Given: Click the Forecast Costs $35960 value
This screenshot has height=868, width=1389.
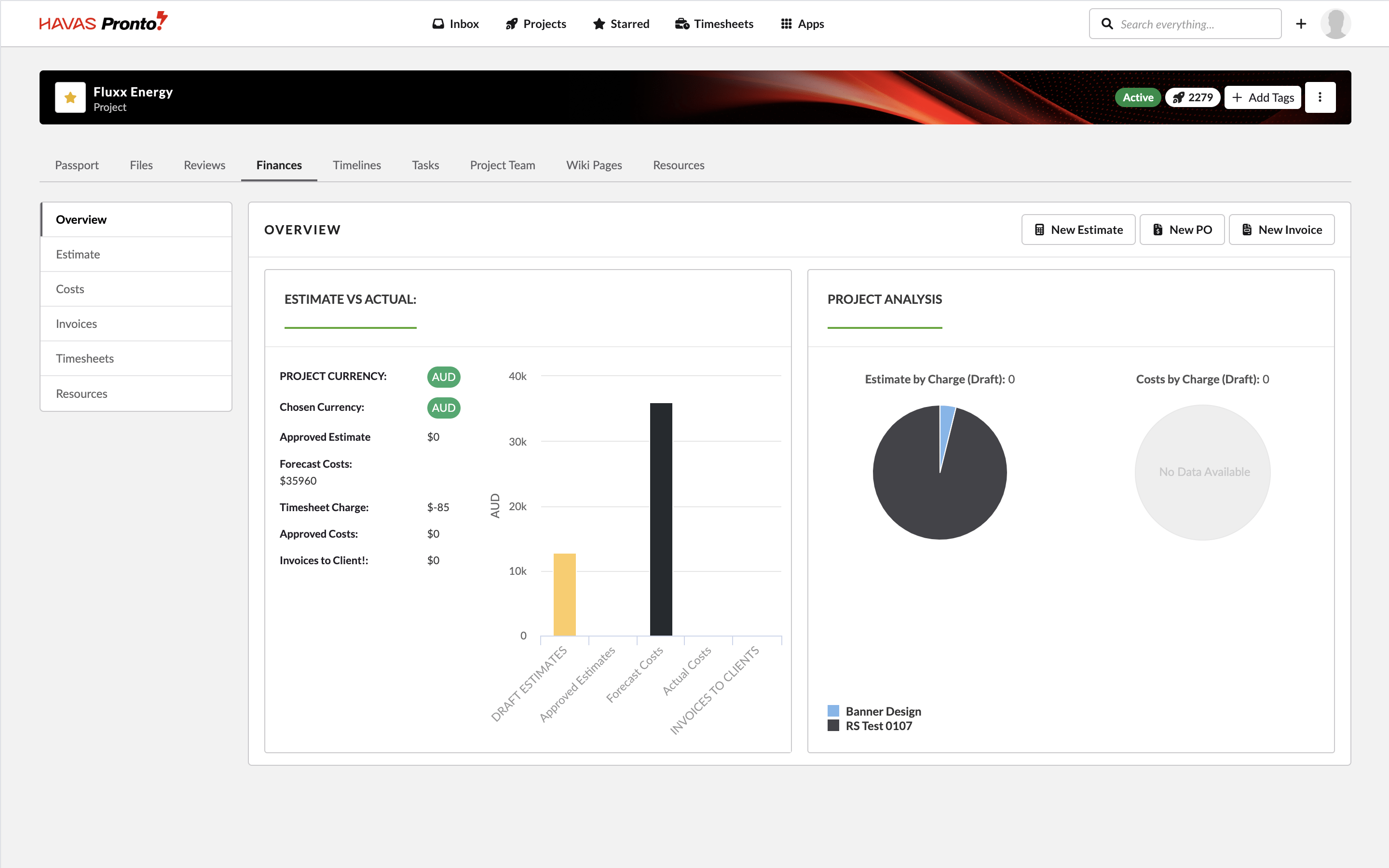Looking at the screenshot, I should pyautogui.click(x=298, y=481).
